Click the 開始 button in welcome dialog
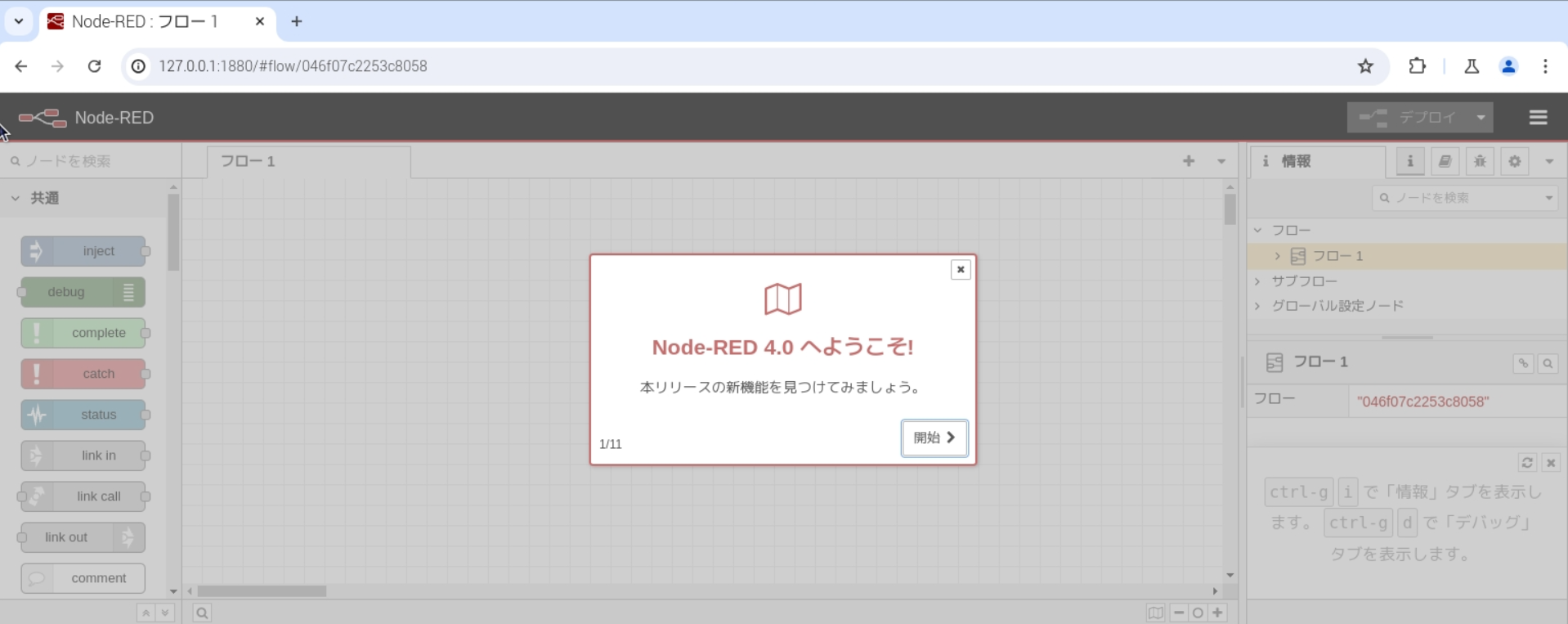 (x=934, y=438)
